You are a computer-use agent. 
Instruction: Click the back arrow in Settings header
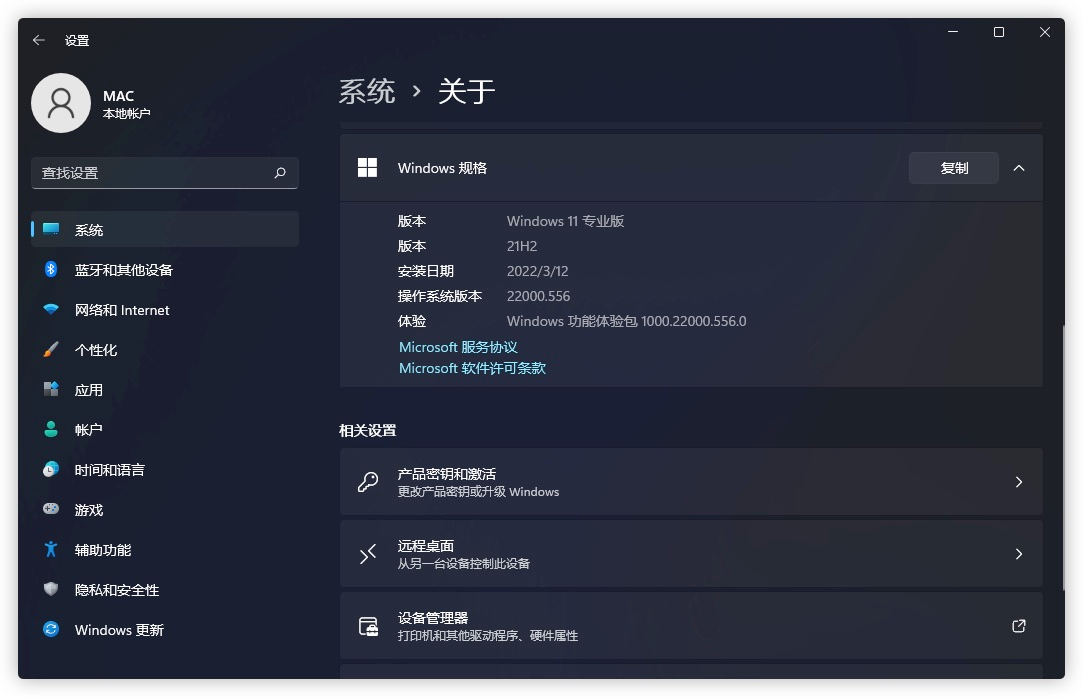(39, 40)
